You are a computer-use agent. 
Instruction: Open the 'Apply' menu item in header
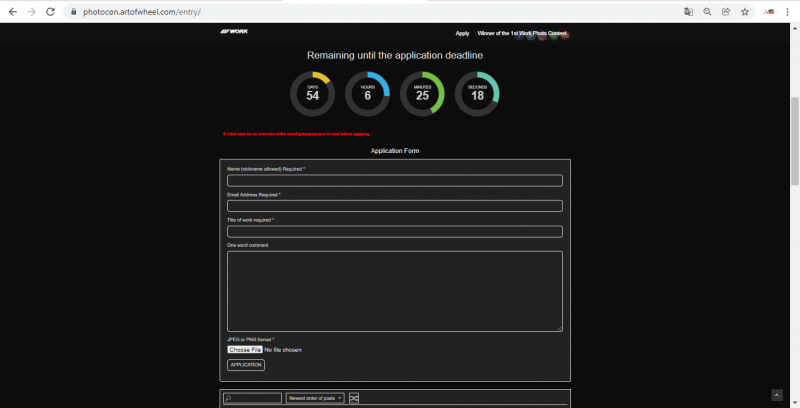[x=462, y=33]
